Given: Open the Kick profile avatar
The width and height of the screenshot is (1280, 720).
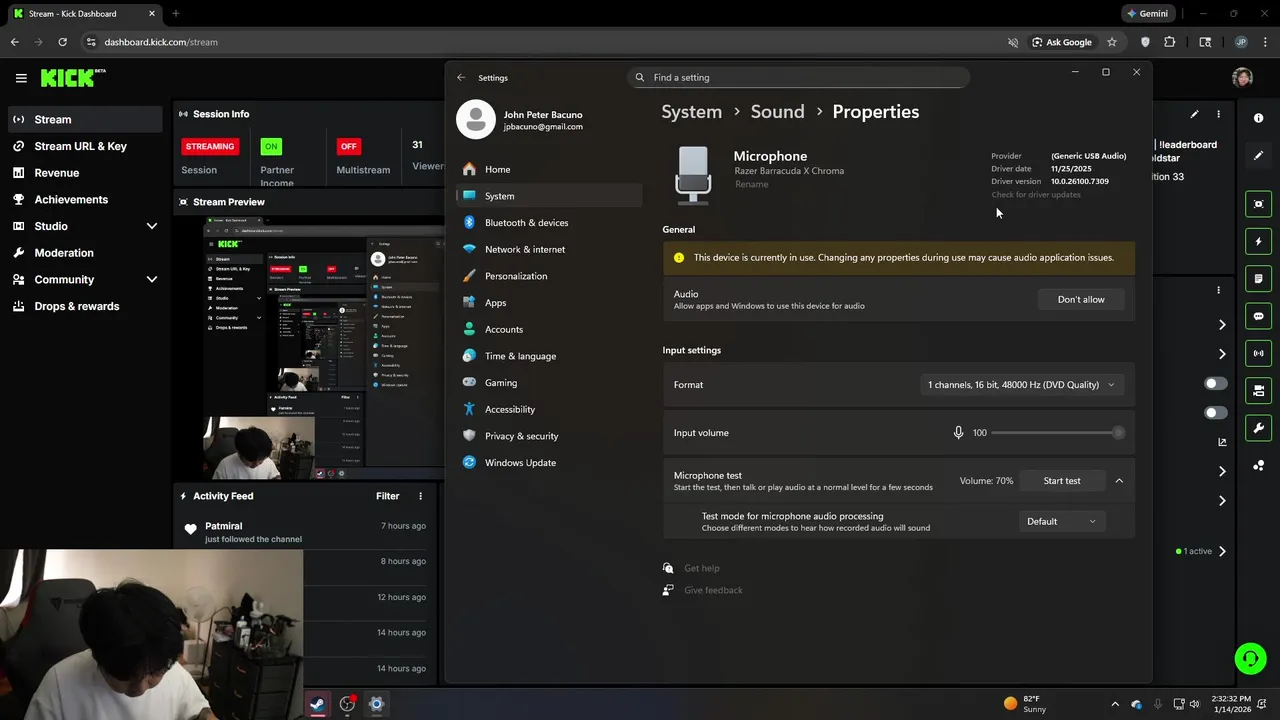Looking at the screenshot, I should [1243, 77].
